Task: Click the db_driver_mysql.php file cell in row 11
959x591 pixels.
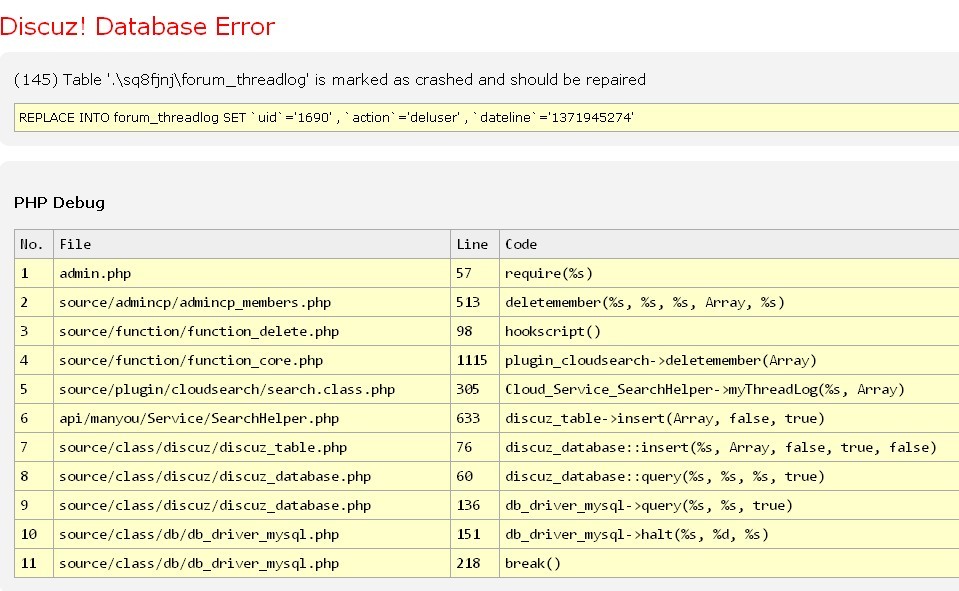Action: 252,563
